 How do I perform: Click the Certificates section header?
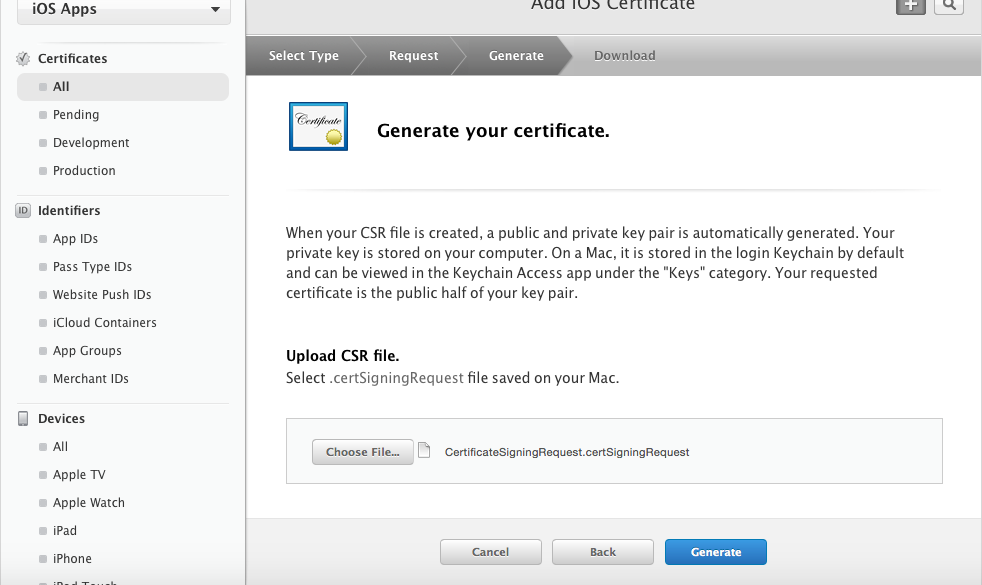pos(73,58)
